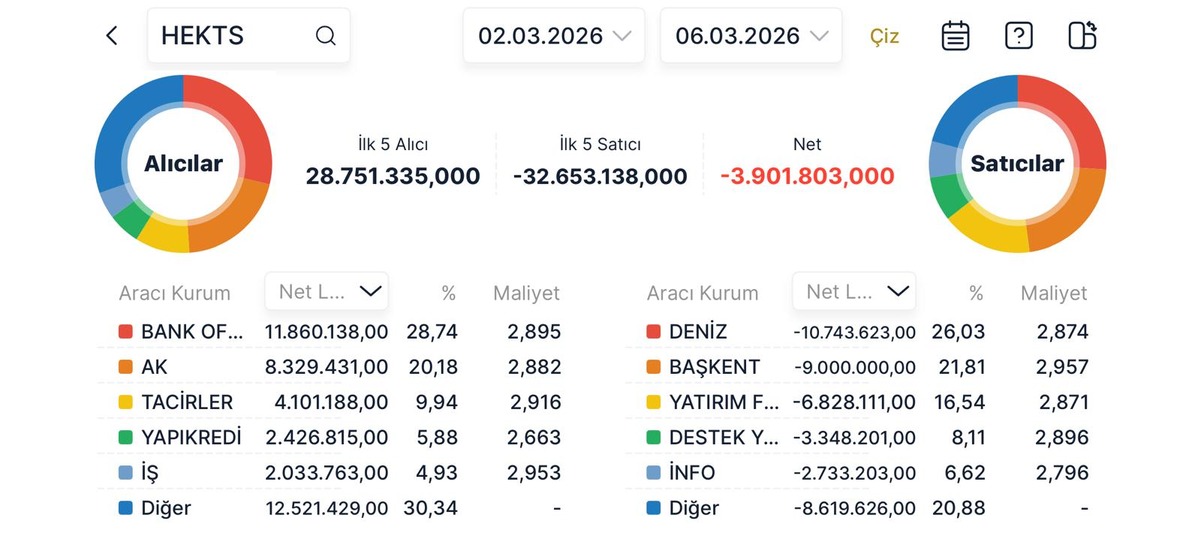1200x554 pixels.
Task: Select the BAŞKENT seller name
Action: 714,367
